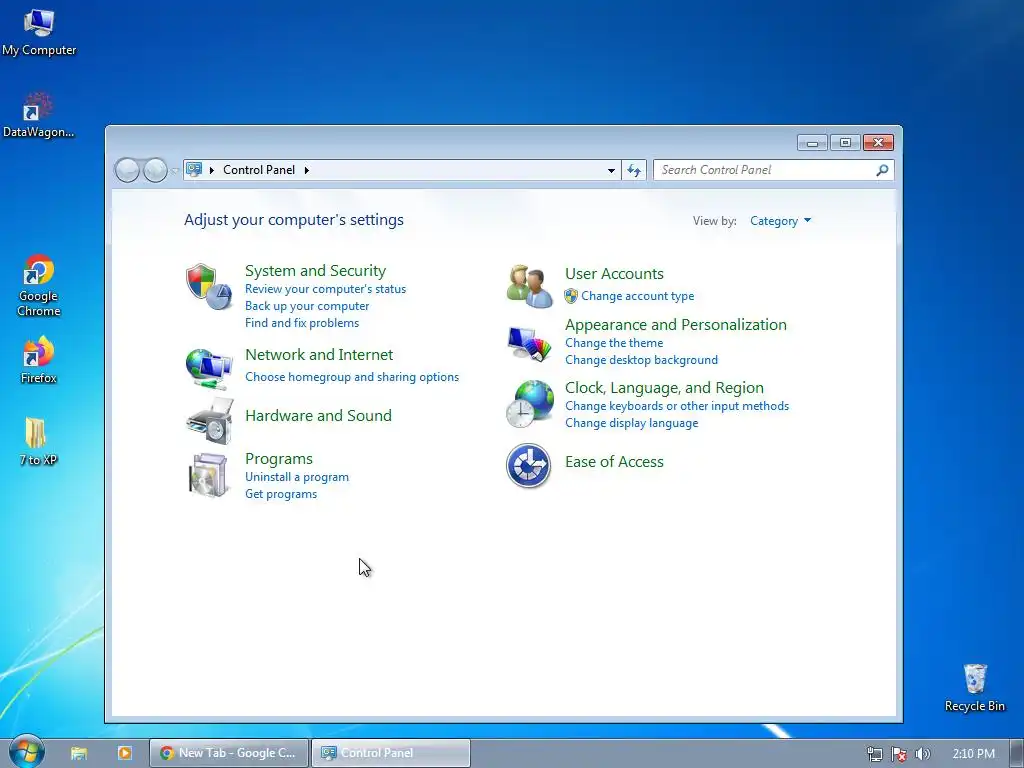The height and width of the screenshot is (768, 1024).
Task: Click Change account type link
Action: pos(637,296)
